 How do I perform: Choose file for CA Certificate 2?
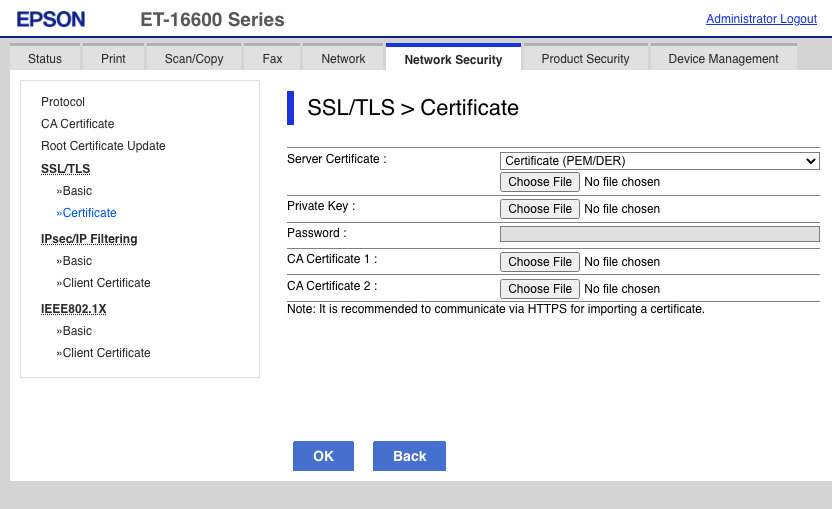click(x=540, y=289)
